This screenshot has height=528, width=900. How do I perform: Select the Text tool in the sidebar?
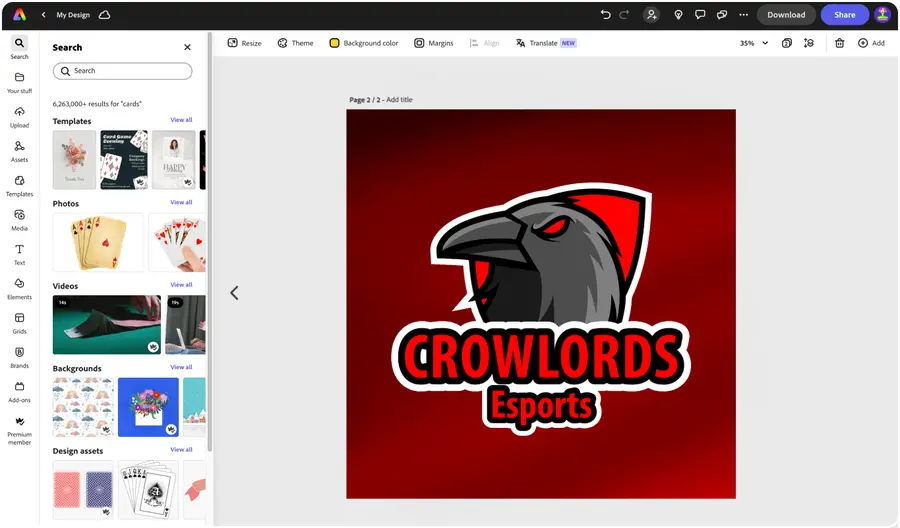20,255
